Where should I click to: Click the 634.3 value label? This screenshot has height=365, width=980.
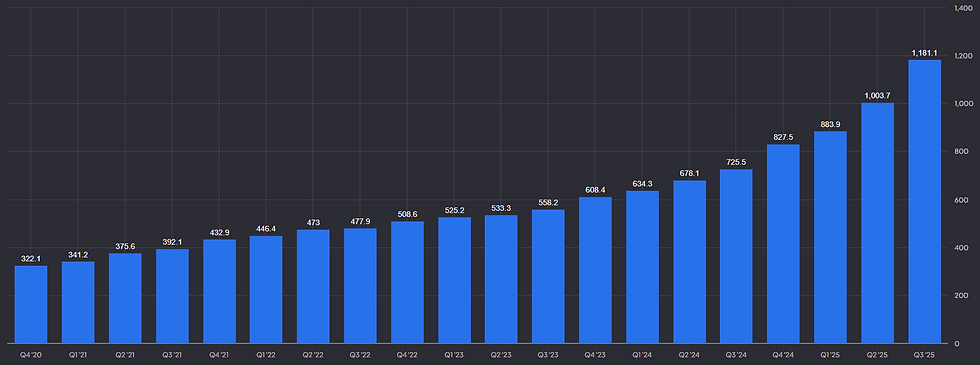point(642,184)
